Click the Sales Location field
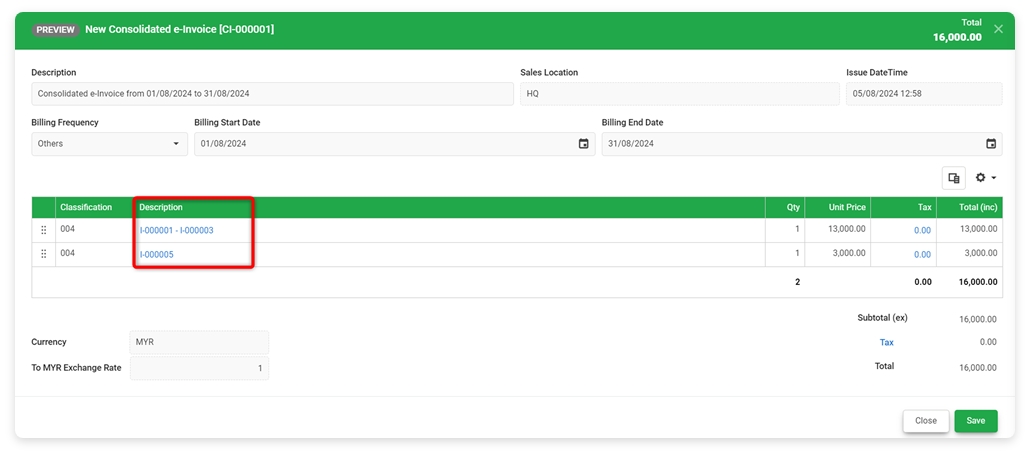This screenshot has width=1030, height=456. (679, 94)
